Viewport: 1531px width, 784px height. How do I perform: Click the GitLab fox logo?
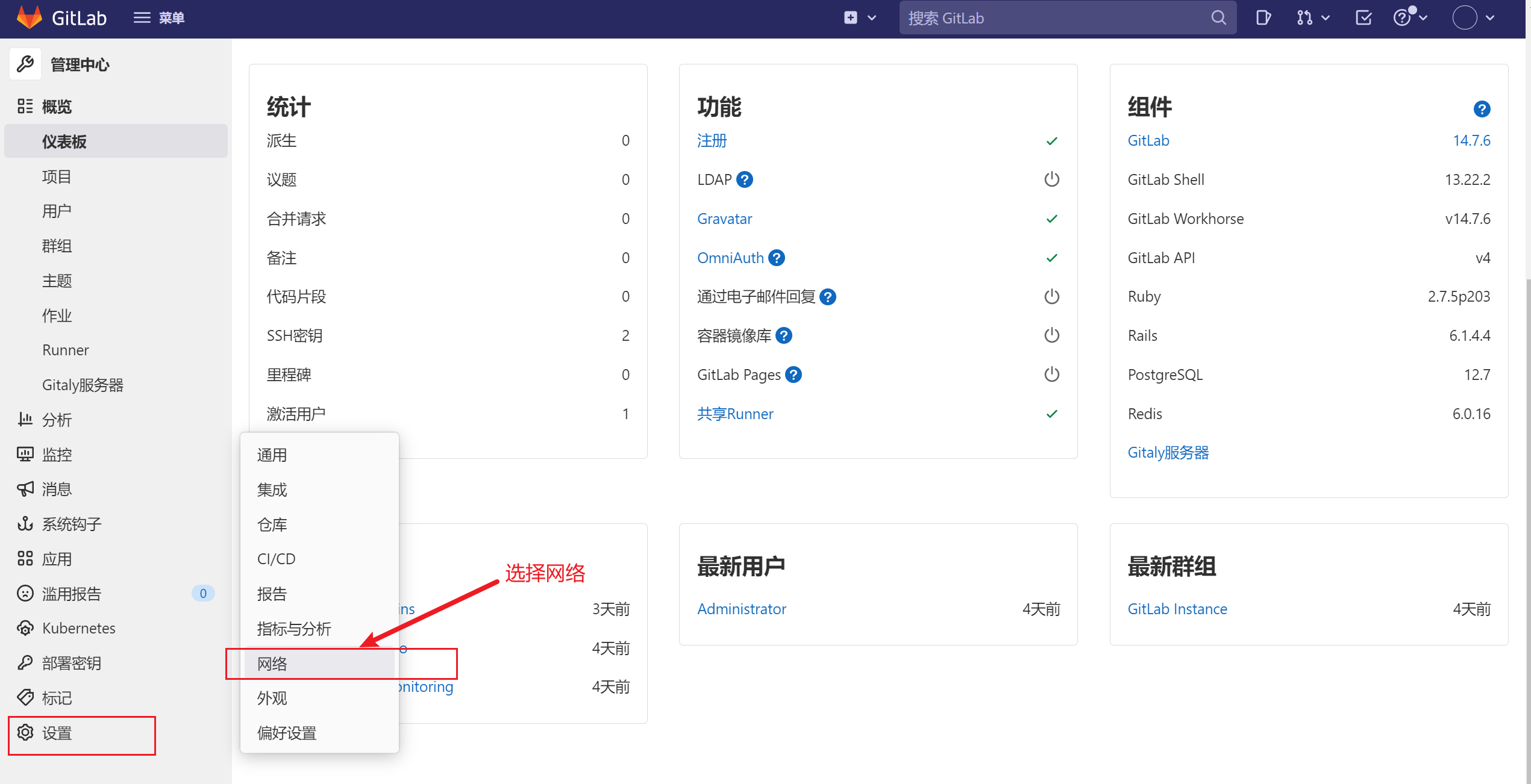pos(29,17)
